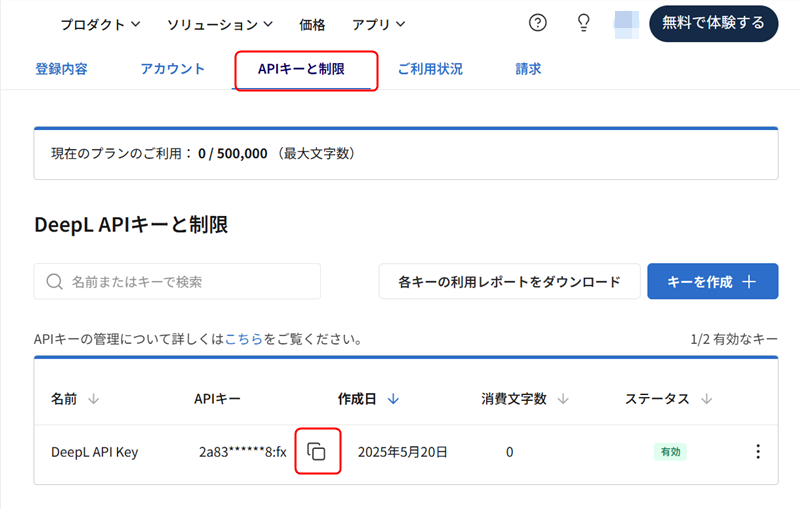Click 各キーの利用レポートをダウンロード button
The height and width of the screenshot is (509, 800).
pos(509,282)
